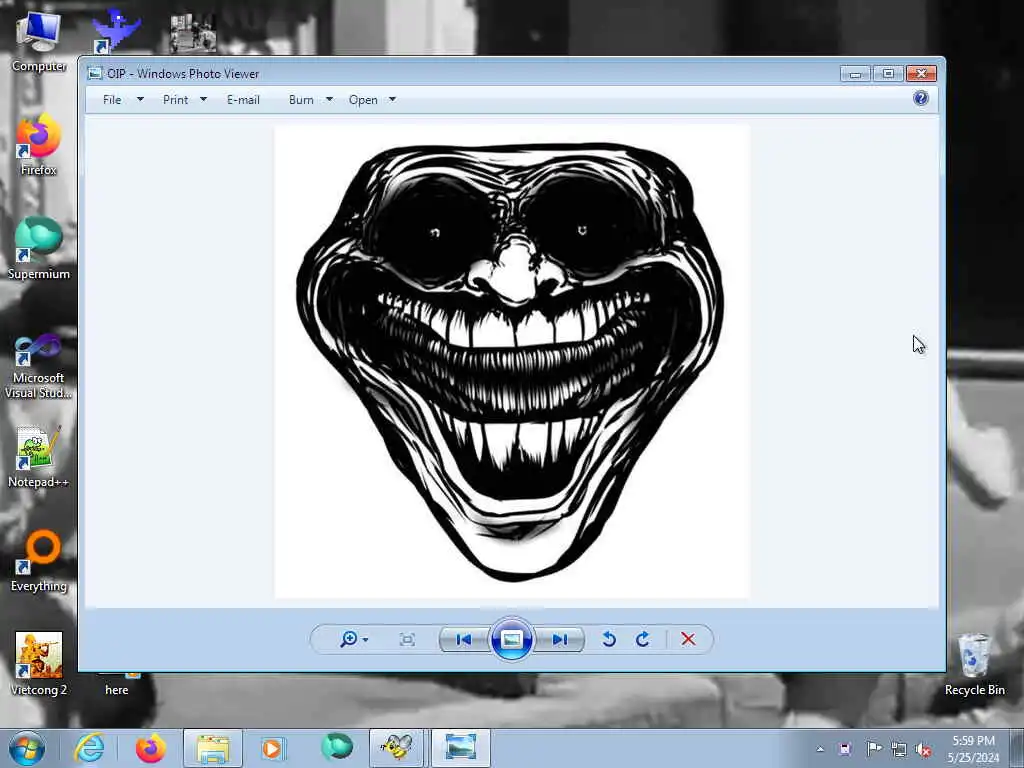Go to the previous photo

point(464,639)
